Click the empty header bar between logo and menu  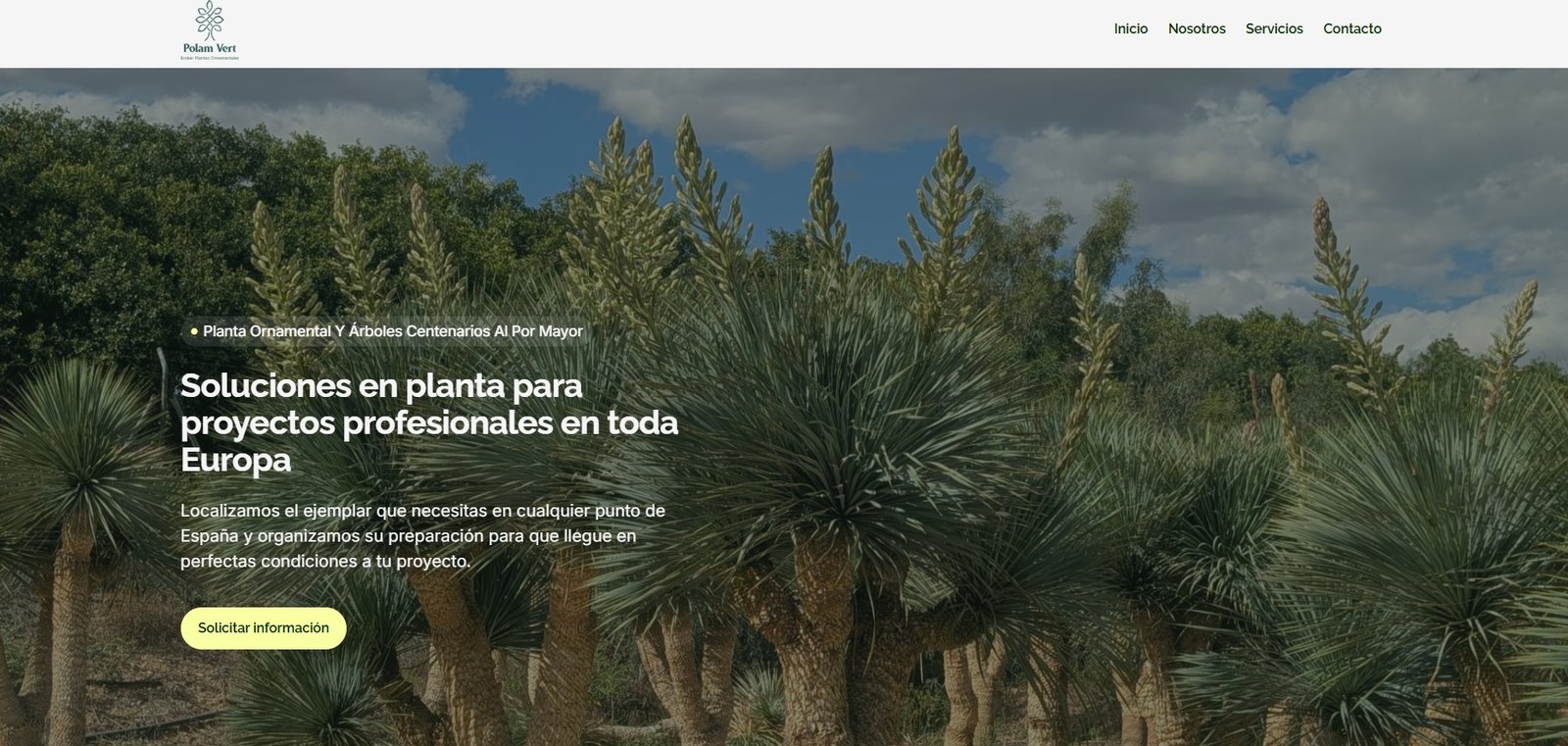pos(676,33)
